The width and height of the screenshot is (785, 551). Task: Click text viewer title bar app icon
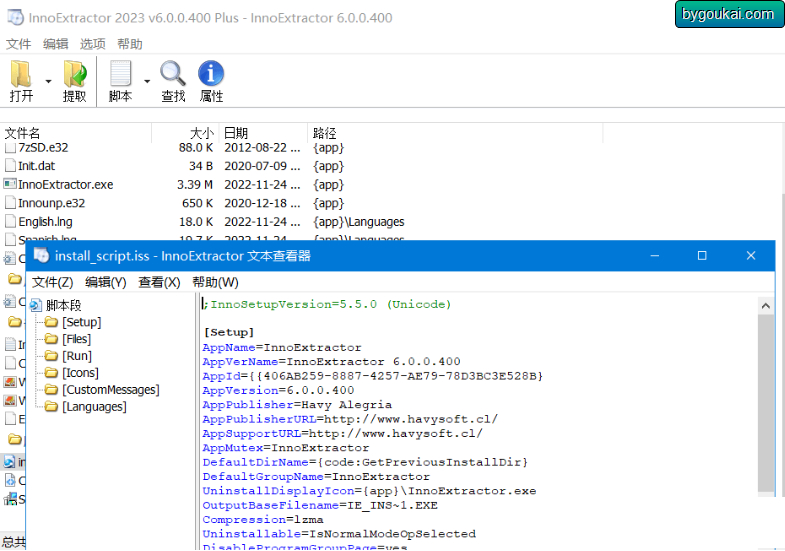click(x=41, y=256)
